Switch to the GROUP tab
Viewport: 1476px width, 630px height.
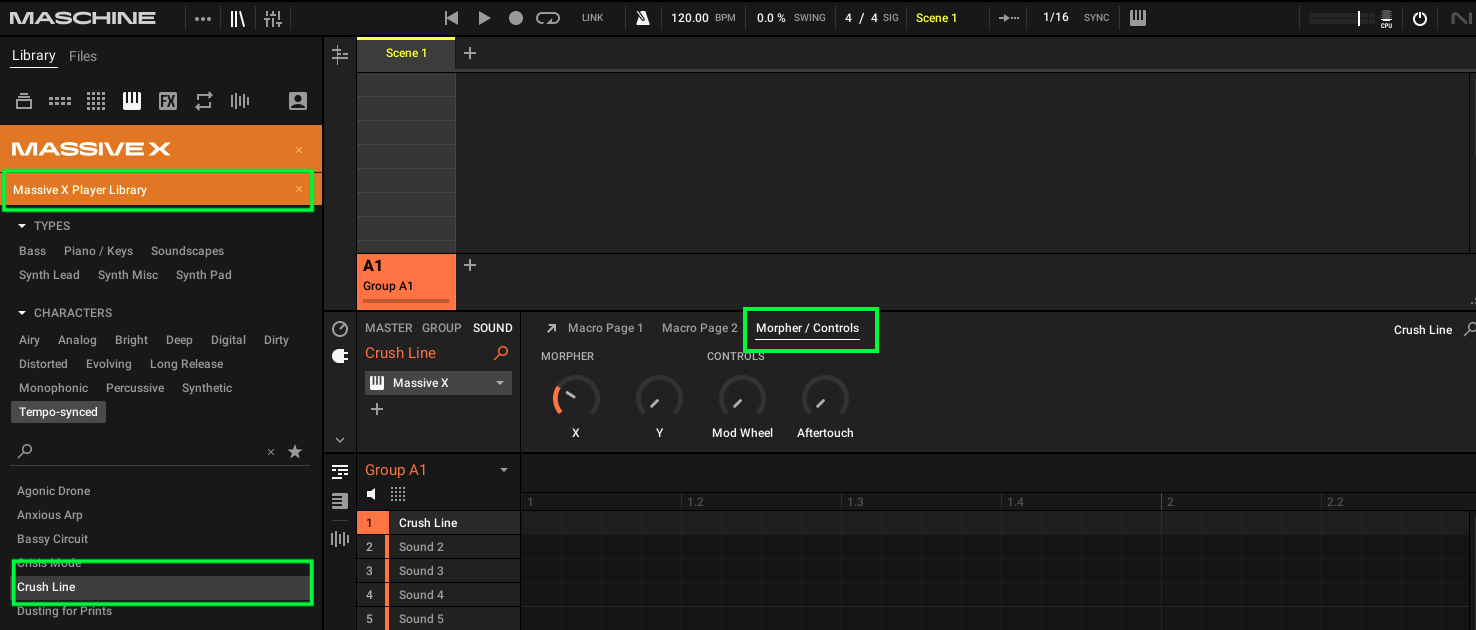pyautogui.click(x=442, y=328)
